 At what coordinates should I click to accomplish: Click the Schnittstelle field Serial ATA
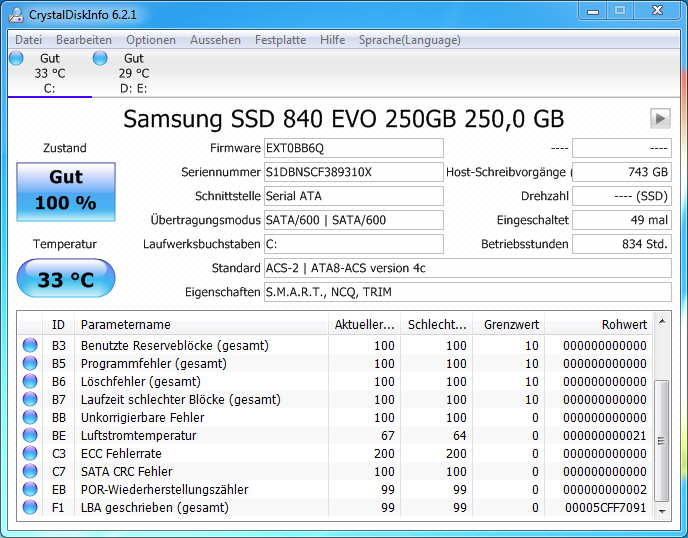point(354,196)
